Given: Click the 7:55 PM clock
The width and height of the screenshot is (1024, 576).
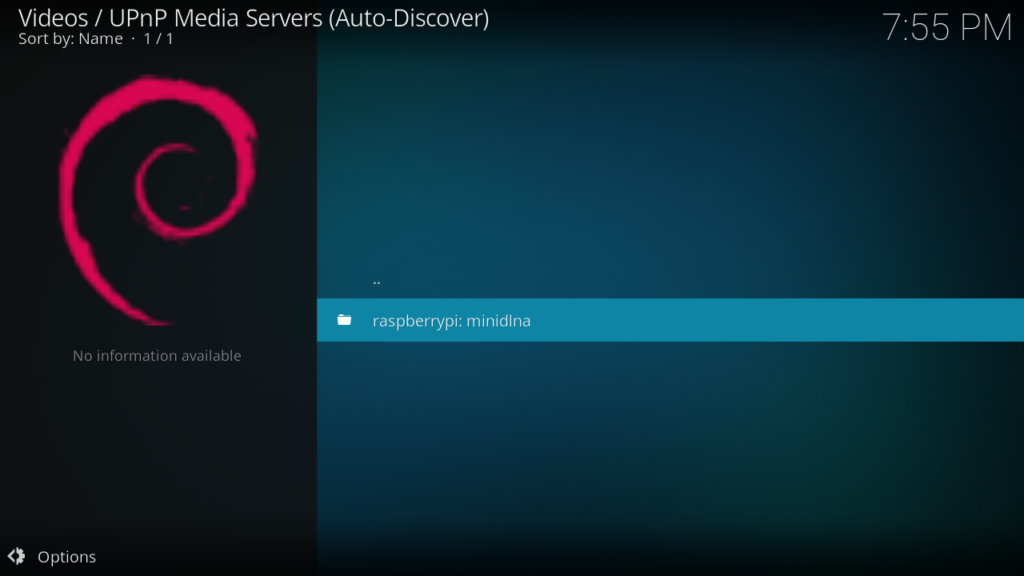Looking at the screenshot, I should pyautogui.click(x=946, y=28).
